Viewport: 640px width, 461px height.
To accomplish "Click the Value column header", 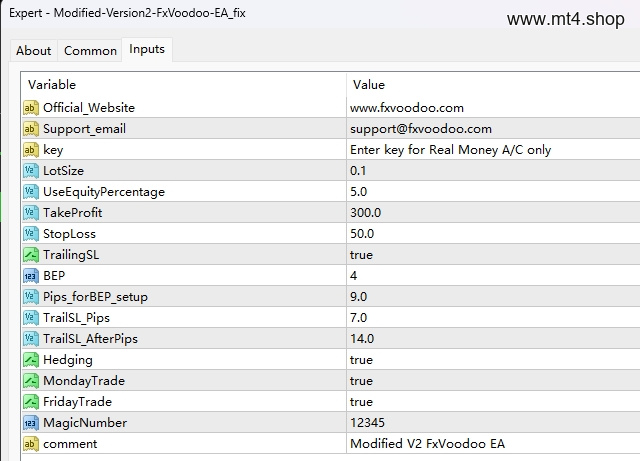I will coord(493,85).
